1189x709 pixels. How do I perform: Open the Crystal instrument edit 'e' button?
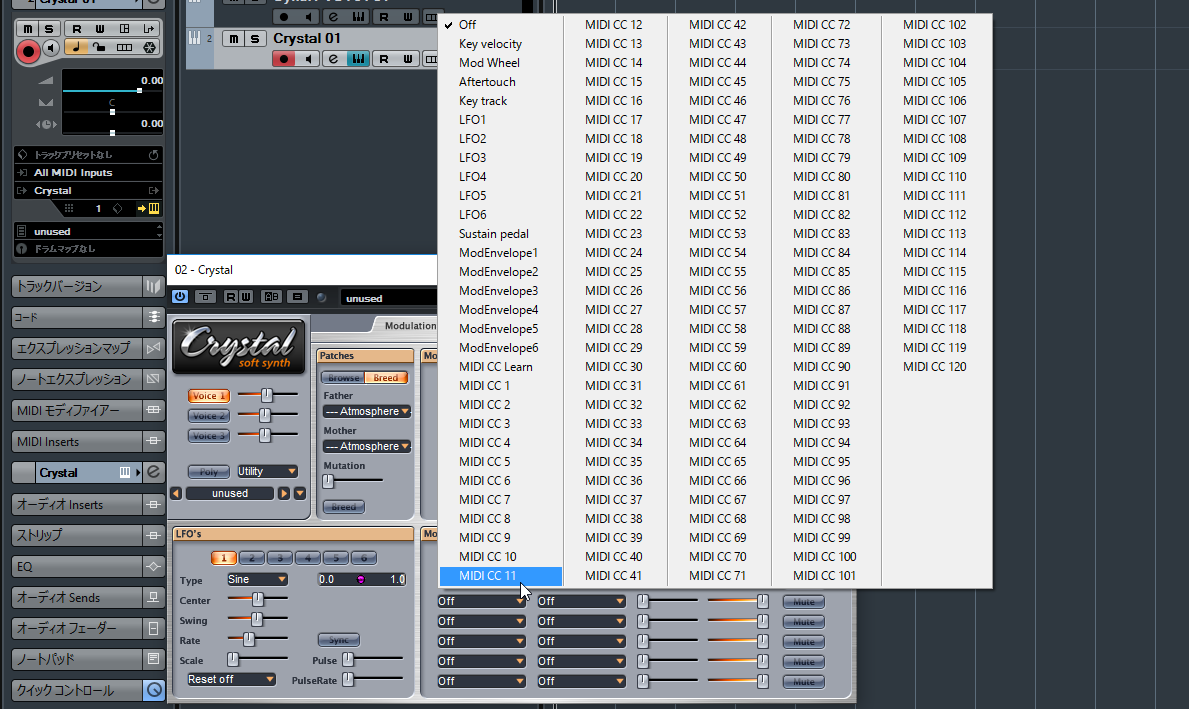coord(154,472)
